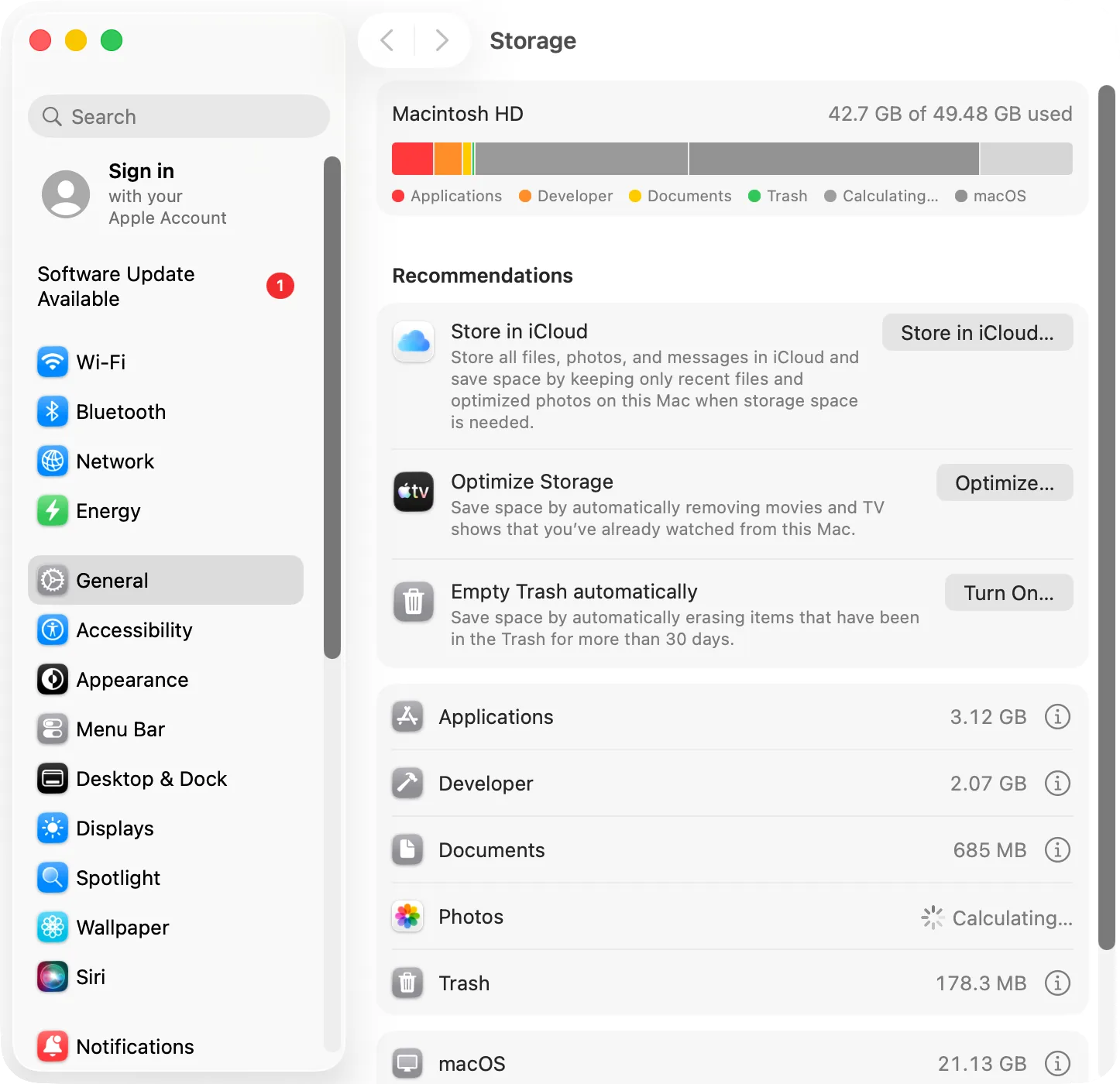This screenshot has height=1084, width=1120.
Task: Show info for Developer storage
Action: [x=1057, y=783]
